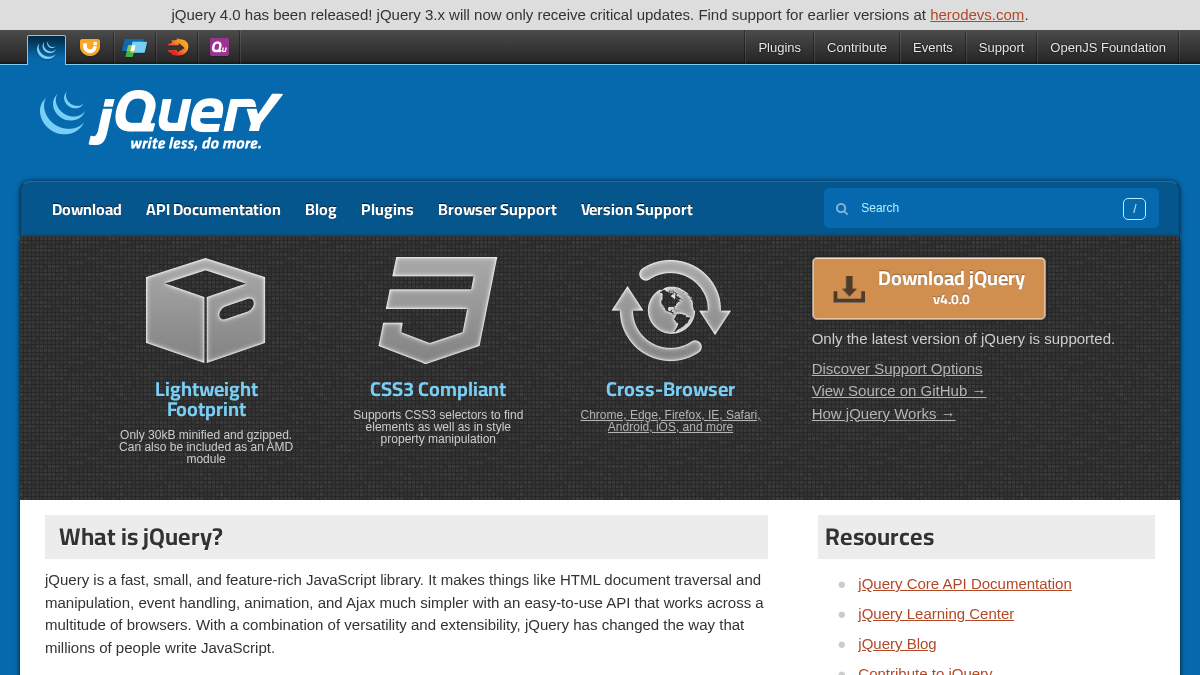
Task: Open the supported browsers list link
Action: coord(671,421)
